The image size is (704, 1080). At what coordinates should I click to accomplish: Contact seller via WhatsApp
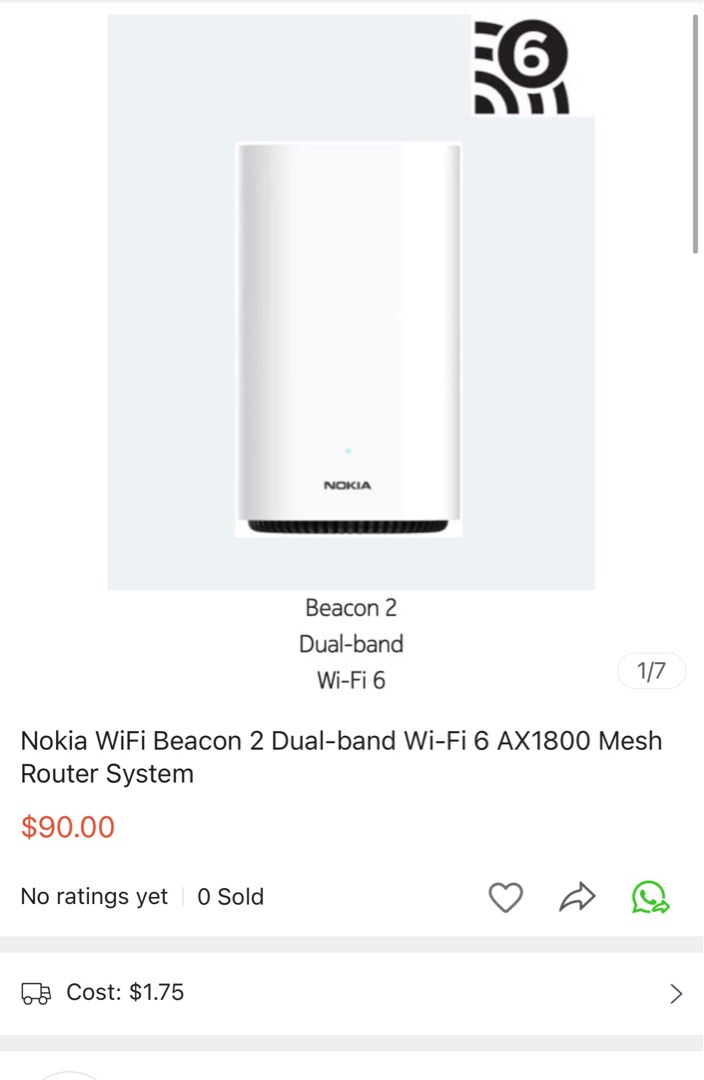click(x=651, y=897)
